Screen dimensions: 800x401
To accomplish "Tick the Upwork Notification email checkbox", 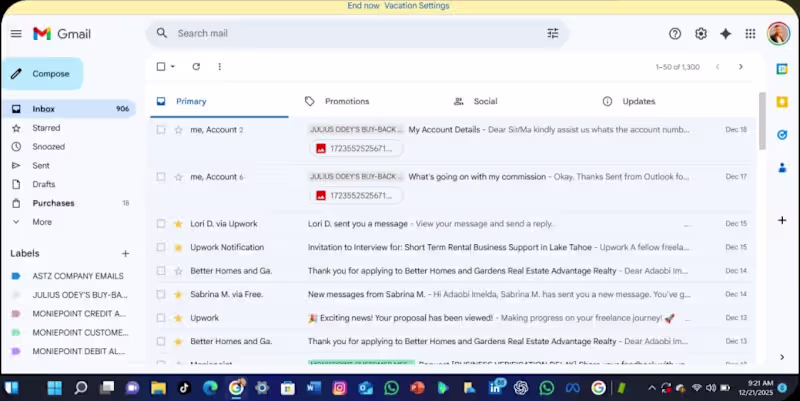I will pyautogui.click(x=161, y=247).
